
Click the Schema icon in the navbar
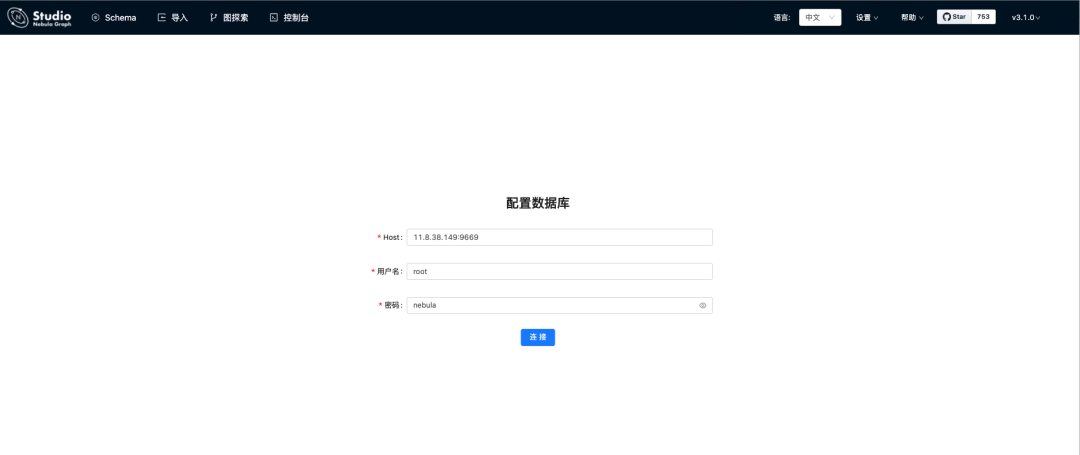(96, 18)
